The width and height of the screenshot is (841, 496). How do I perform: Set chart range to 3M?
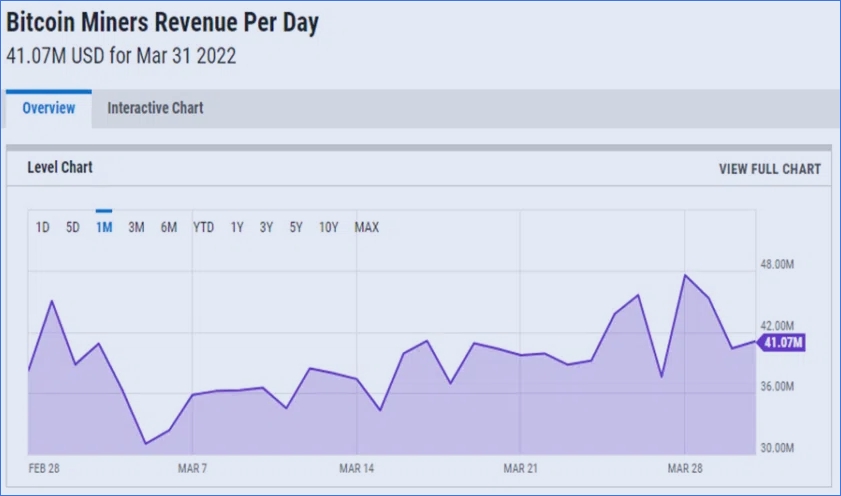(136, 227)
